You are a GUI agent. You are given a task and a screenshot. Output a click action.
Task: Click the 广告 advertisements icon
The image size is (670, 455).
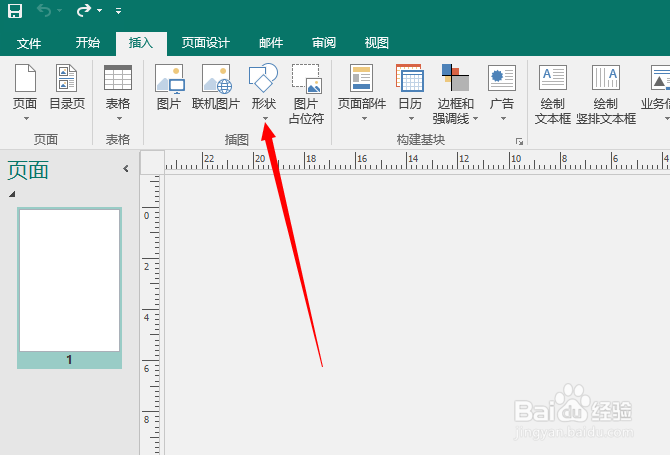(502, 78)
